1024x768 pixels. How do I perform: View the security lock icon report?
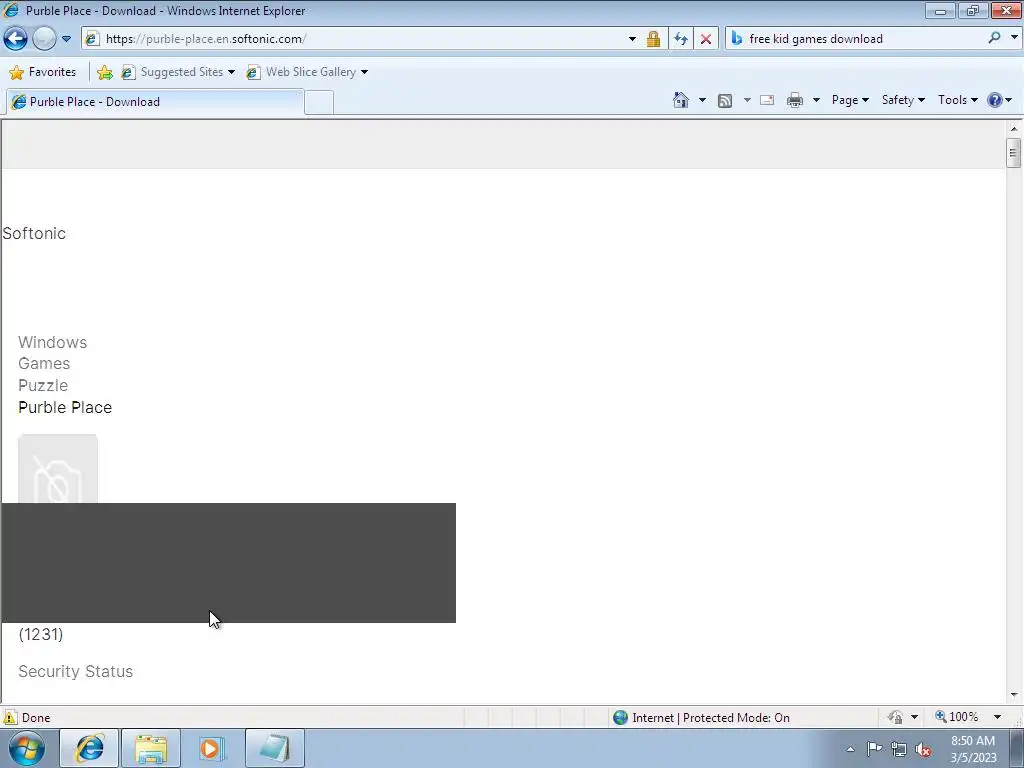pos(653,39)
